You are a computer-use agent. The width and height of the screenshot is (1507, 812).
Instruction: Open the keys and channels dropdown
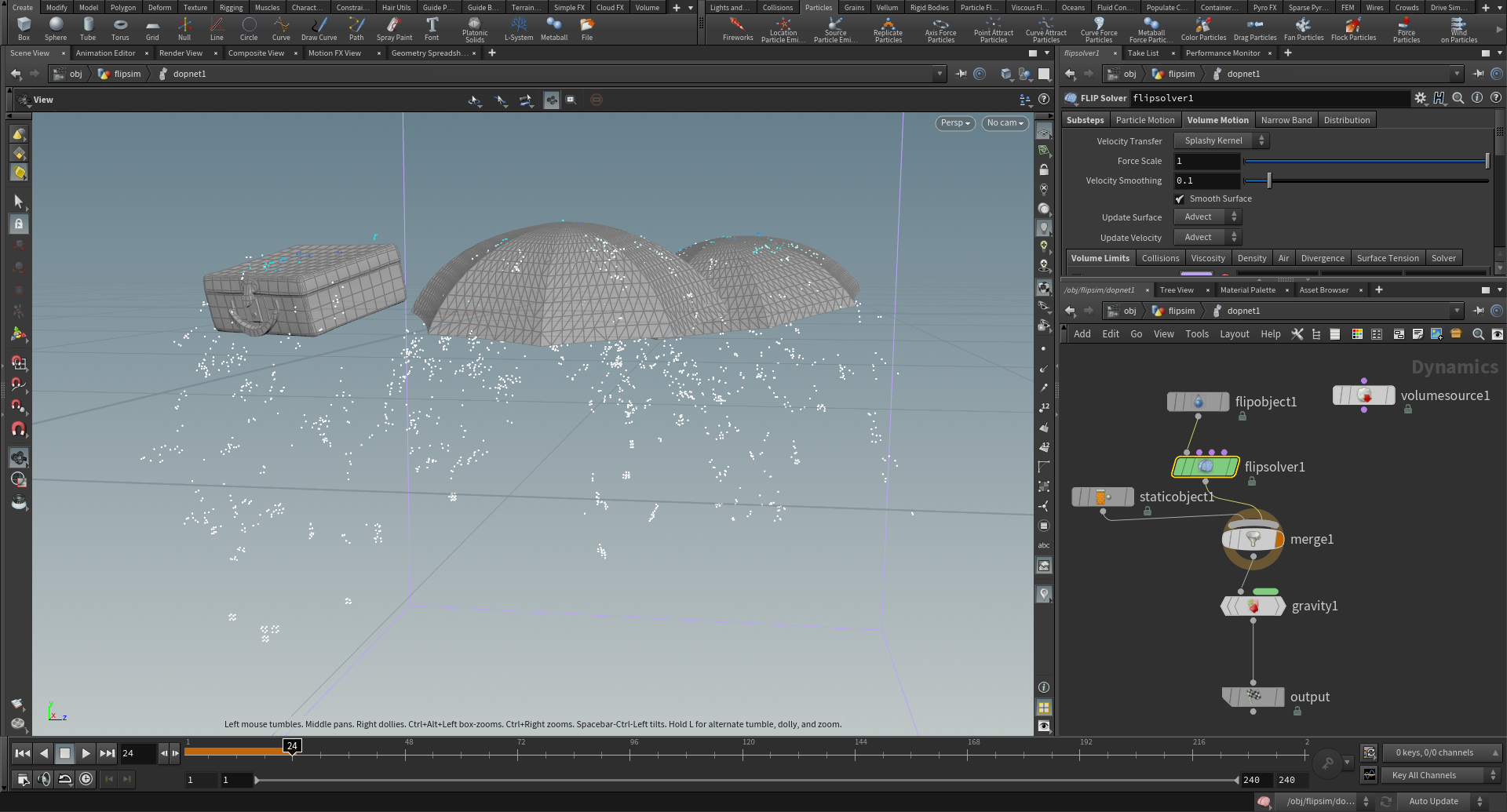(x=1443, y=753)
